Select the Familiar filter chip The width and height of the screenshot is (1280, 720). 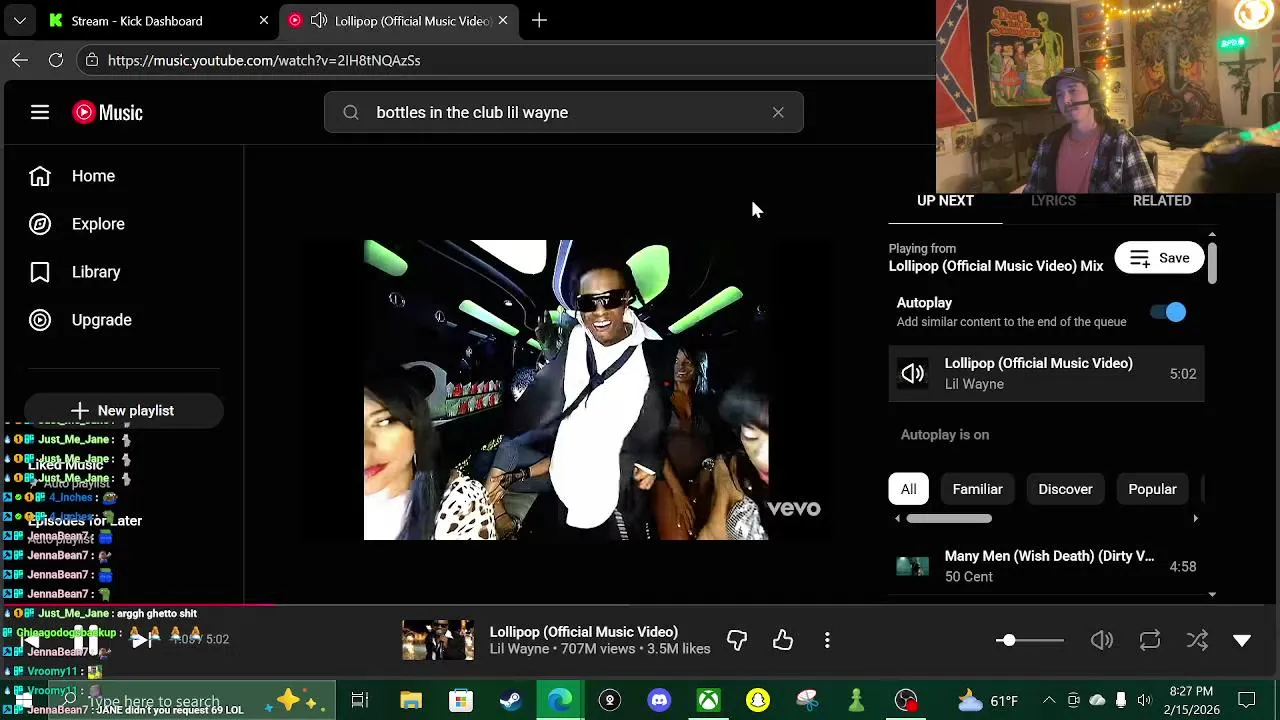[x=977, y=489]
